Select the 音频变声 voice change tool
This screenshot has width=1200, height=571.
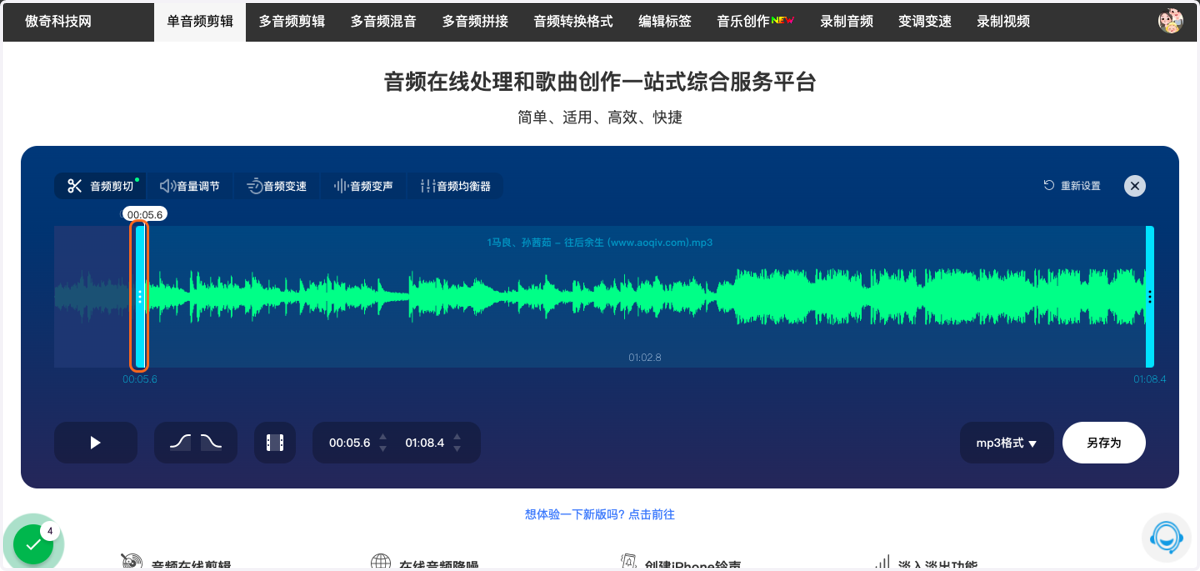(363, 186)
